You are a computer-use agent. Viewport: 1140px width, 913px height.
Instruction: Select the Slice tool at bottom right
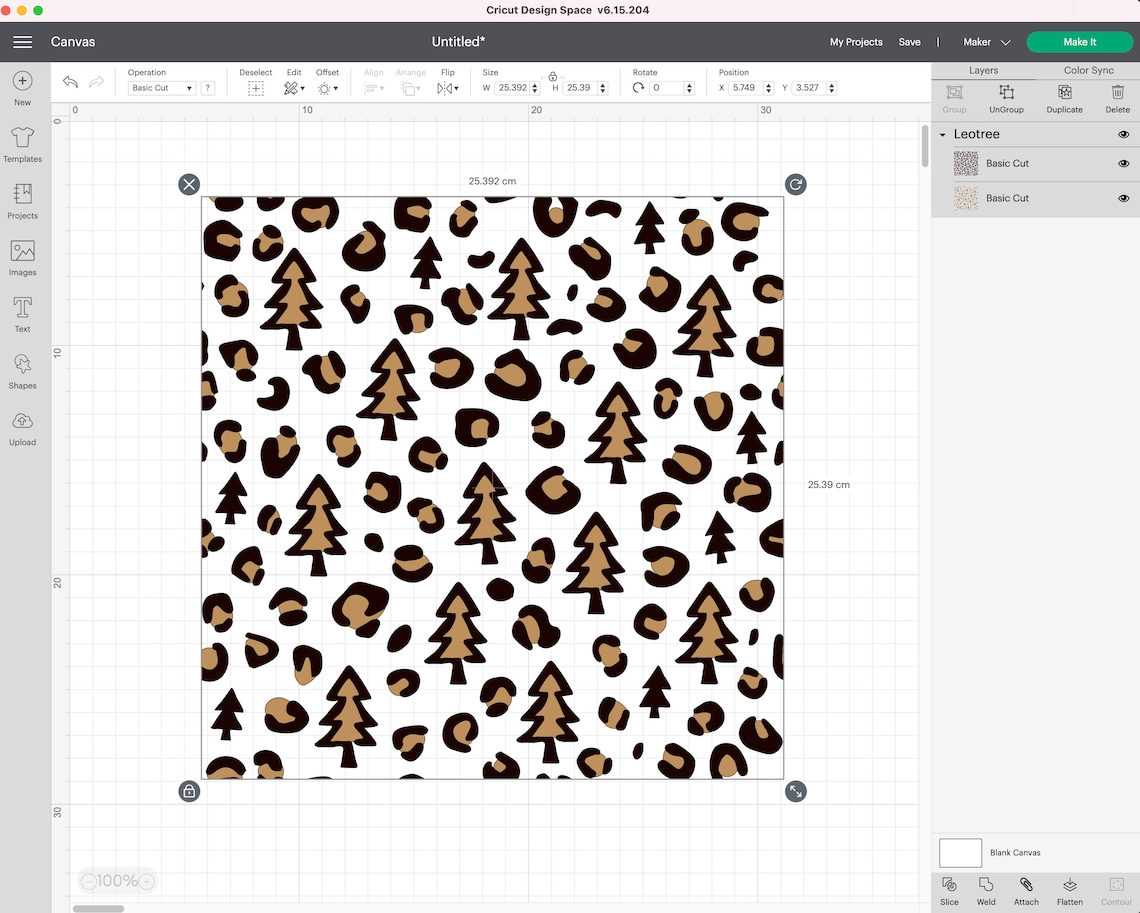948,886
